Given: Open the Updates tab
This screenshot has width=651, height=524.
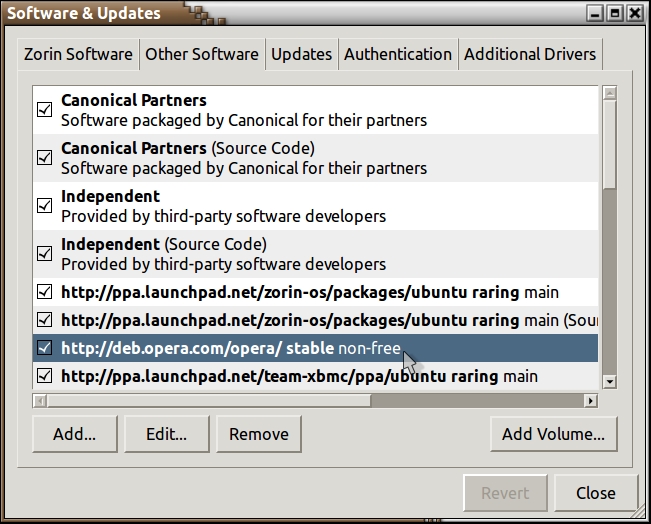Looking at the screenshot, I should click(x=302, y=54).
